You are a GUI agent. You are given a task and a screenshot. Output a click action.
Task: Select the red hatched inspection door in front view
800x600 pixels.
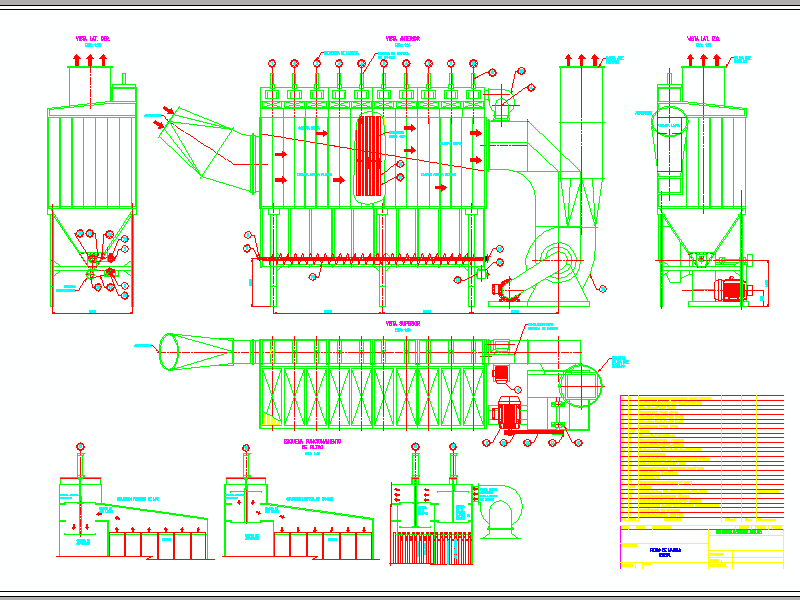point(370,156)
